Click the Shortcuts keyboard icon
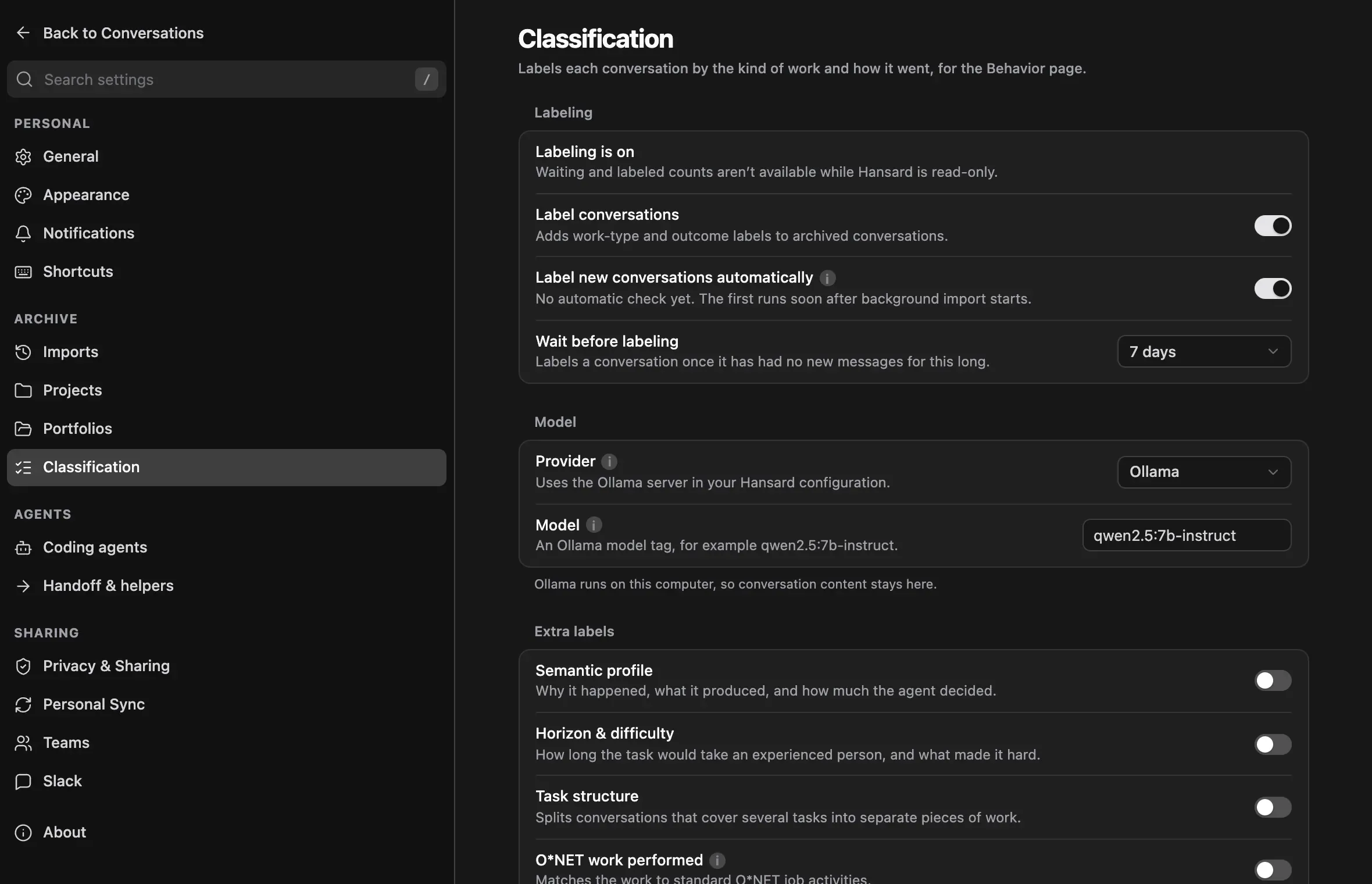The width and height of the screenshot is (1372, 884). (x=23, y=272)
